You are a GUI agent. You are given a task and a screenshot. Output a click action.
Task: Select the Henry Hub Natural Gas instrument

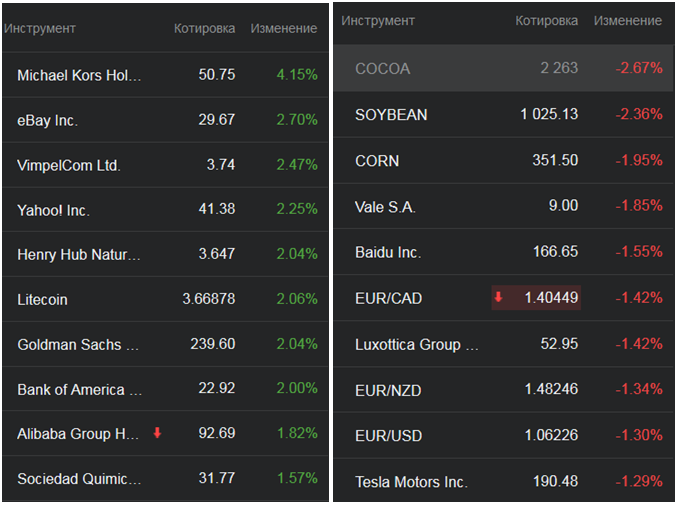[80, 255]
